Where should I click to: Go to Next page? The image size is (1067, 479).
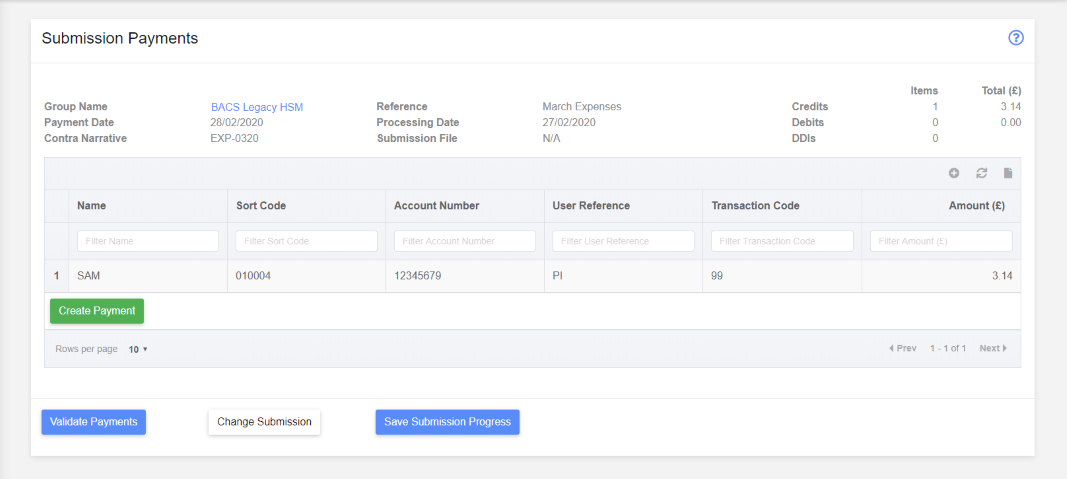click(x=993, y=348)
